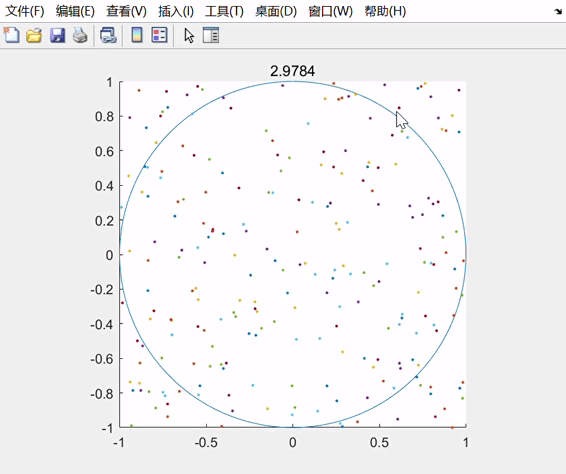566x474 pixels.
Task: Click the dock figure arrow at top right
Action: point(558,12)
